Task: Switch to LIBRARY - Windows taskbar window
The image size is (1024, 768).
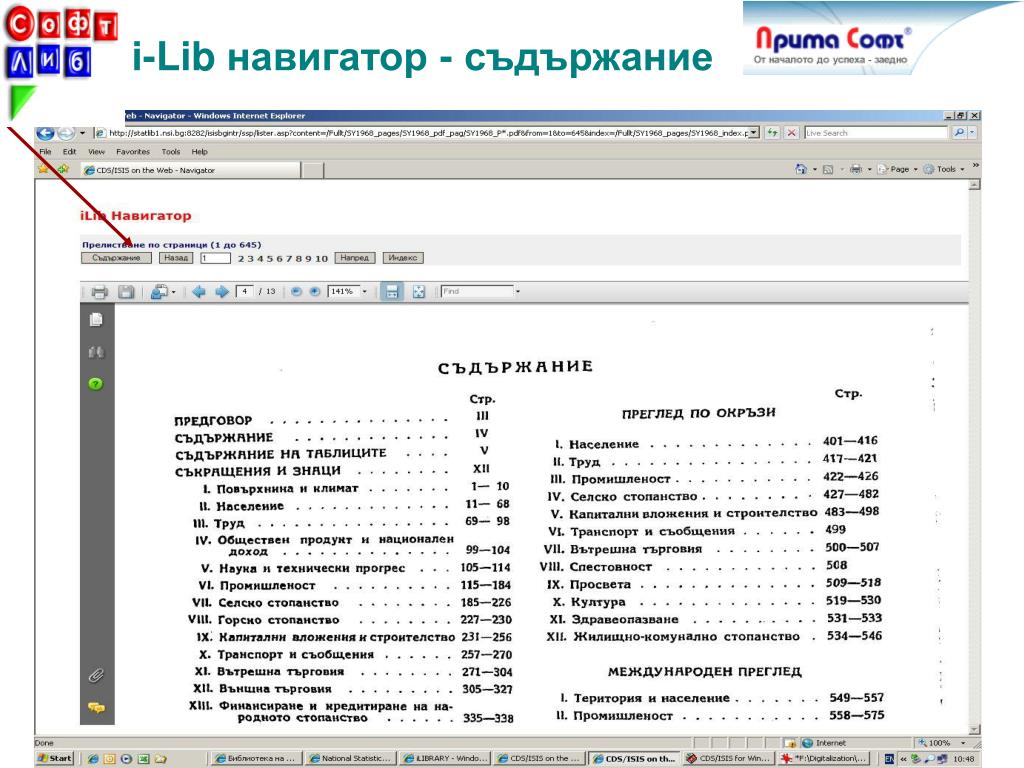Action: click(445, 758)
